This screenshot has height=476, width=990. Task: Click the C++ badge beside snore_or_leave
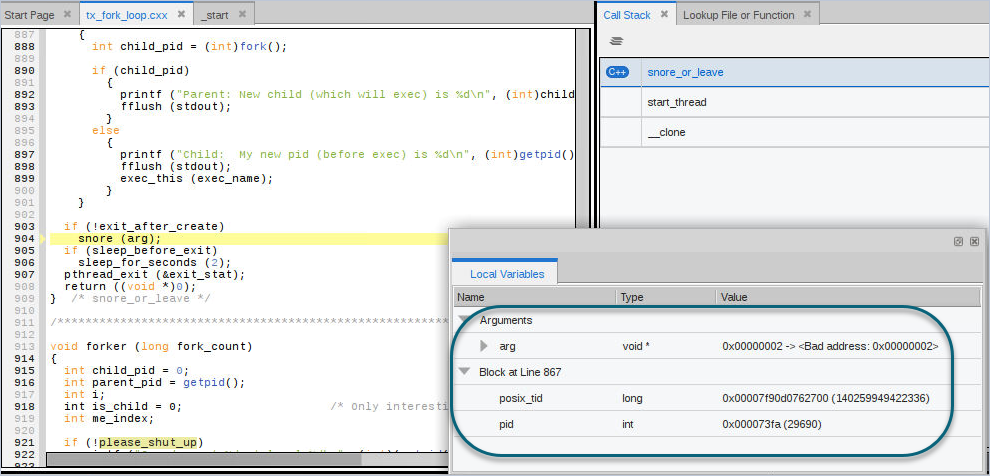(x=618, y=72)
